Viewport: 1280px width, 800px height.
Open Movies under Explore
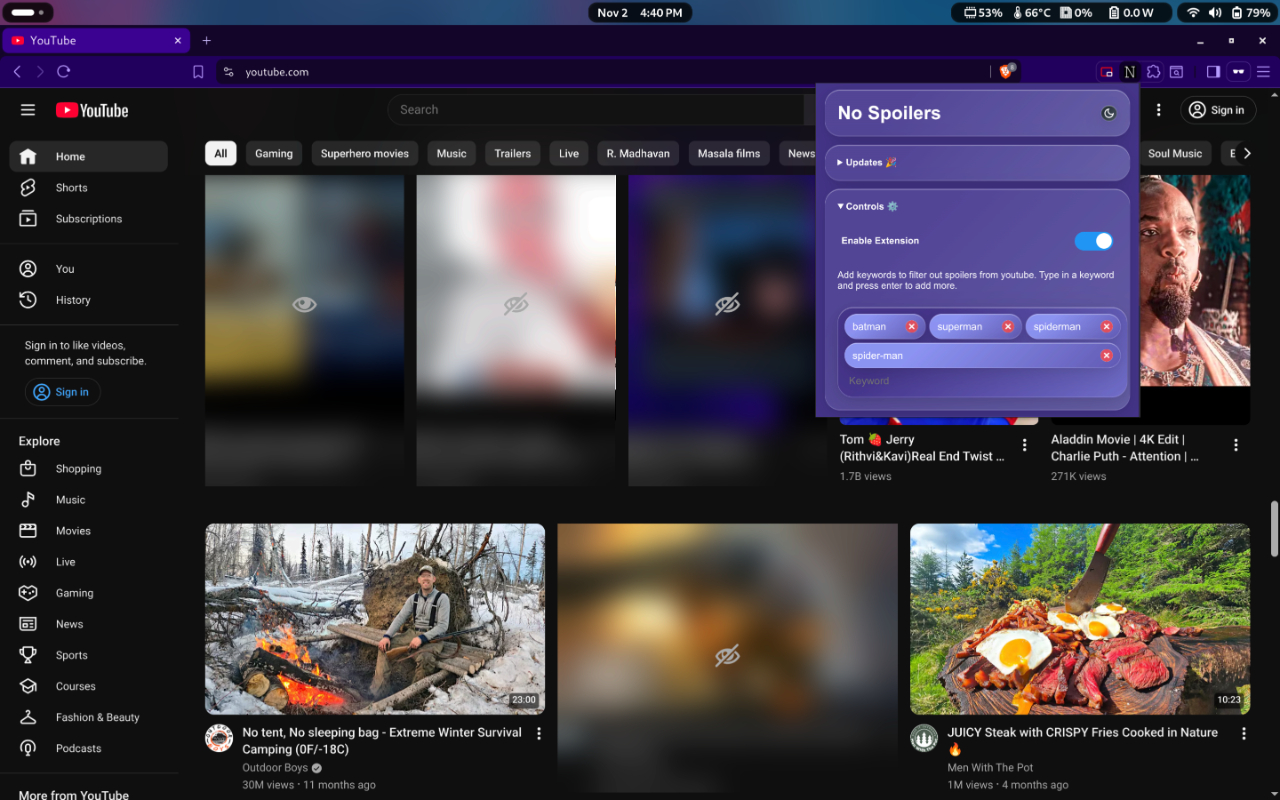[89, 531]
